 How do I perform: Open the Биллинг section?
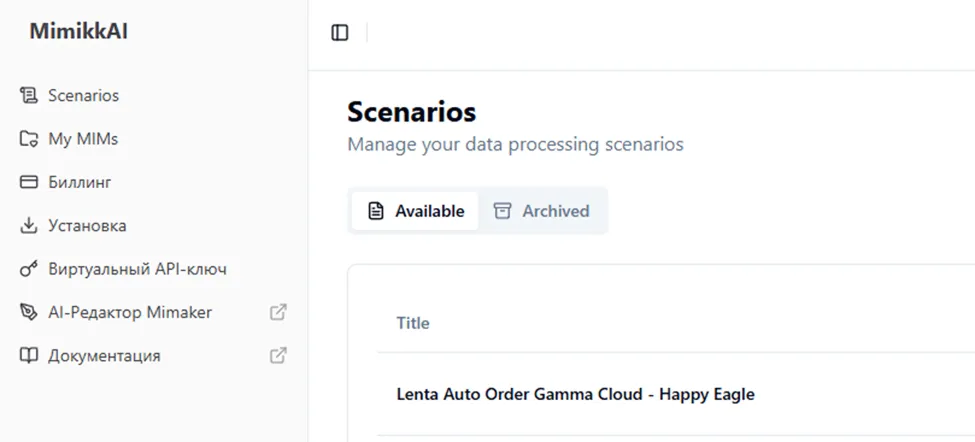pos(80,183)
